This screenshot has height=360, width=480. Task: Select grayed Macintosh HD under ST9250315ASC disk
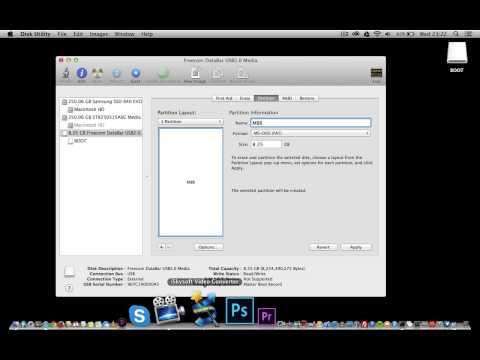tap(86, 125)
